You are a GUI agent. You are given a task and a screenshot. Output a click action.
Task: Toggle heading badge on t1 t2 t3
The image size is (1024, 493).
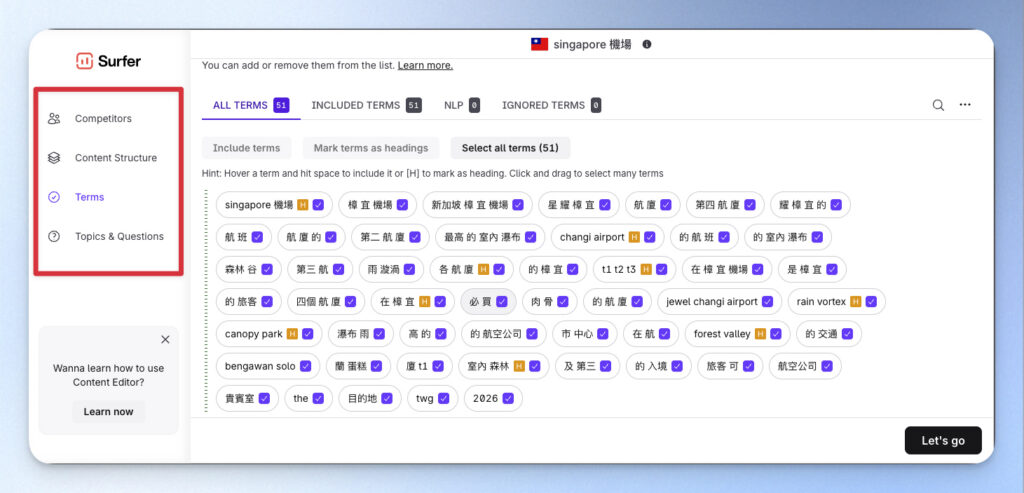[x=646, y=269]
